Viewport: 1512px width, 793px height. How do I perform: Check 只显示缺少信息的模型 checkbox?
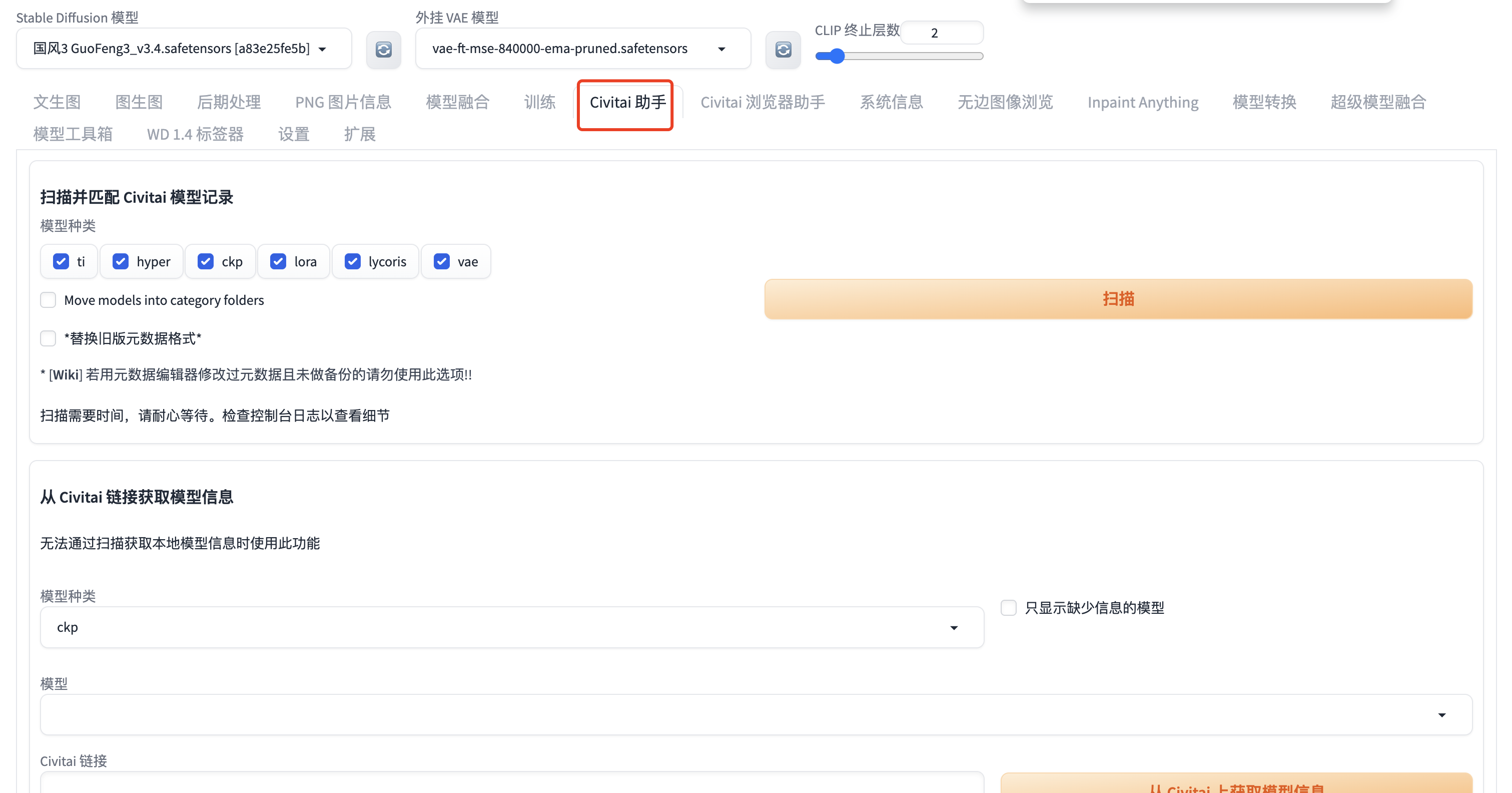pyautogui.click(x=1008, y=607)
